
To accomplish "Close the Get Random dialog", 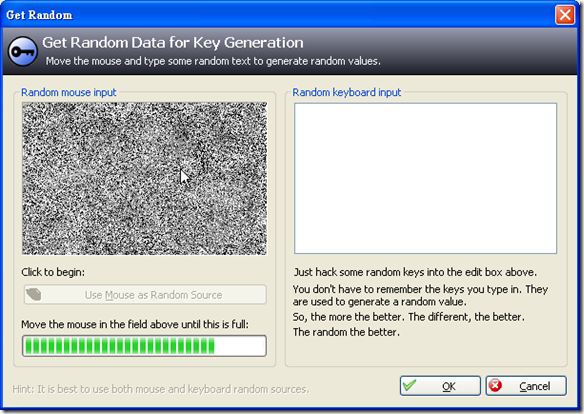I will coord(565,15).
